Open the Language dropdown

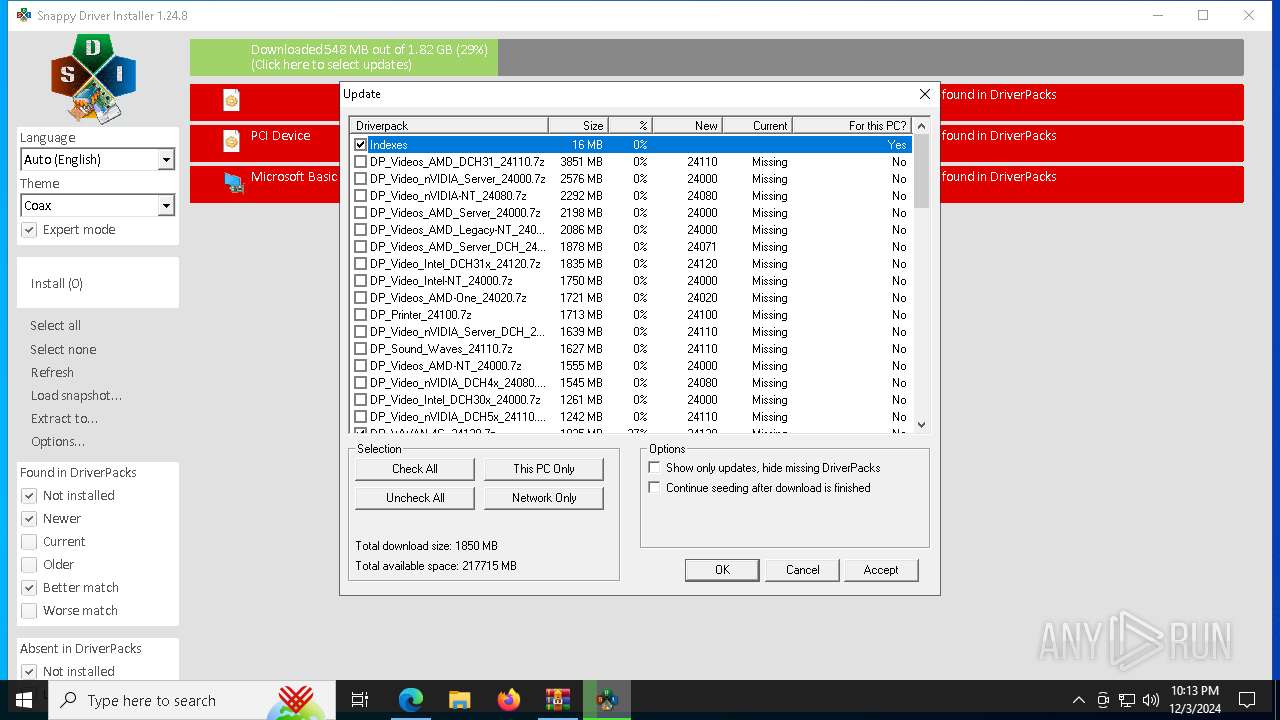pos(97,160)
